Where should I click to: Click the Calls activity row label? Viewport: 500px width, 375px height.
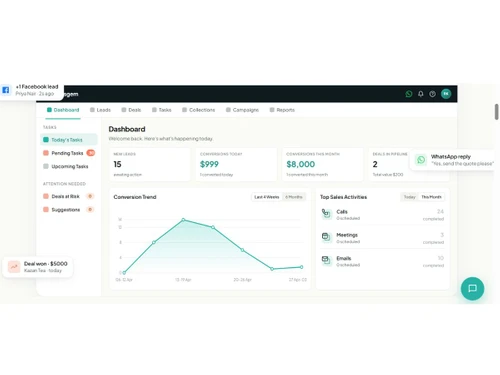[x=342, y=212]
